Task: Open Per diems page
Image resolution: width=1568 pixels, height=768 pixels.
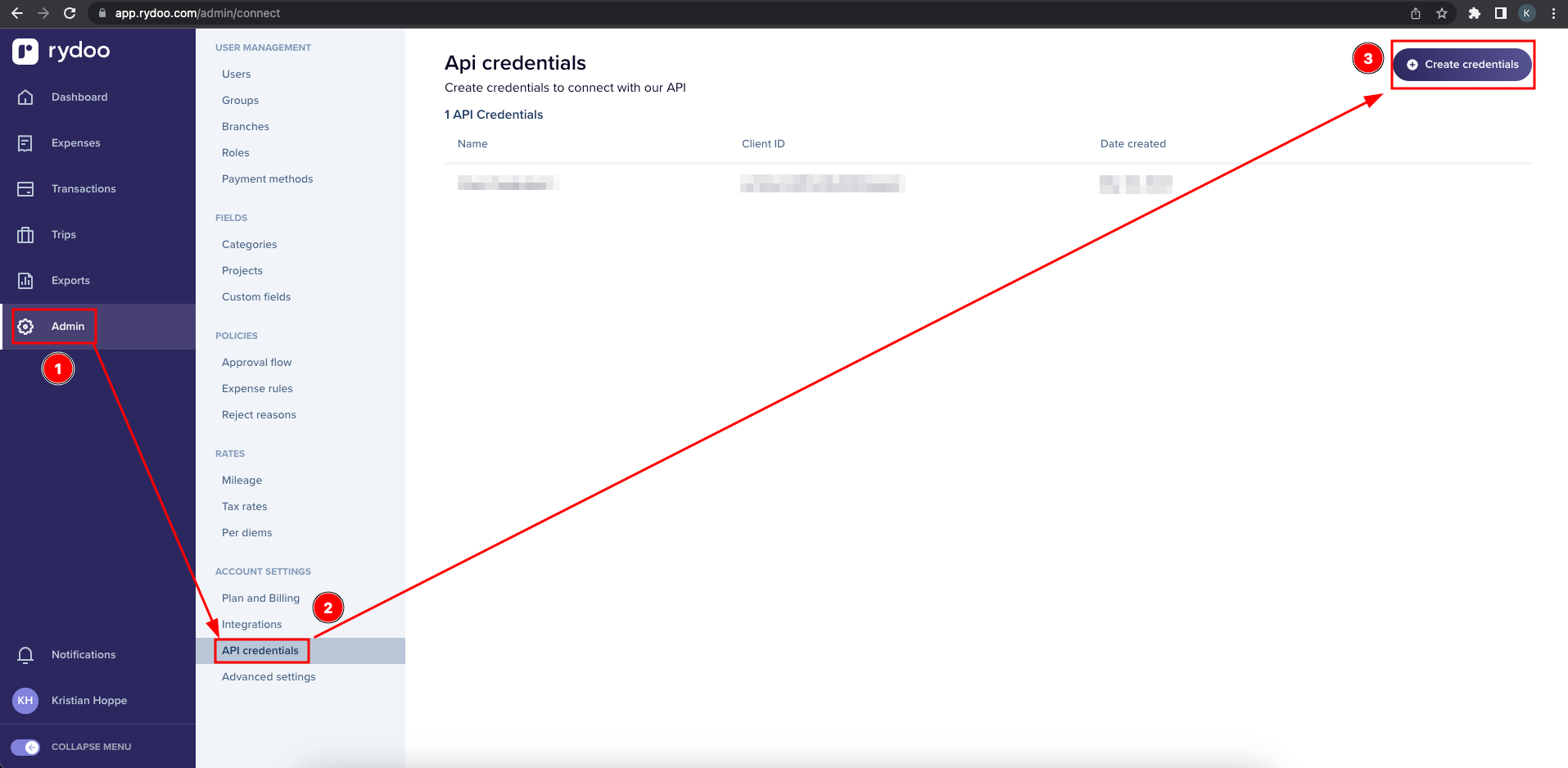Action: click(247, 533)
